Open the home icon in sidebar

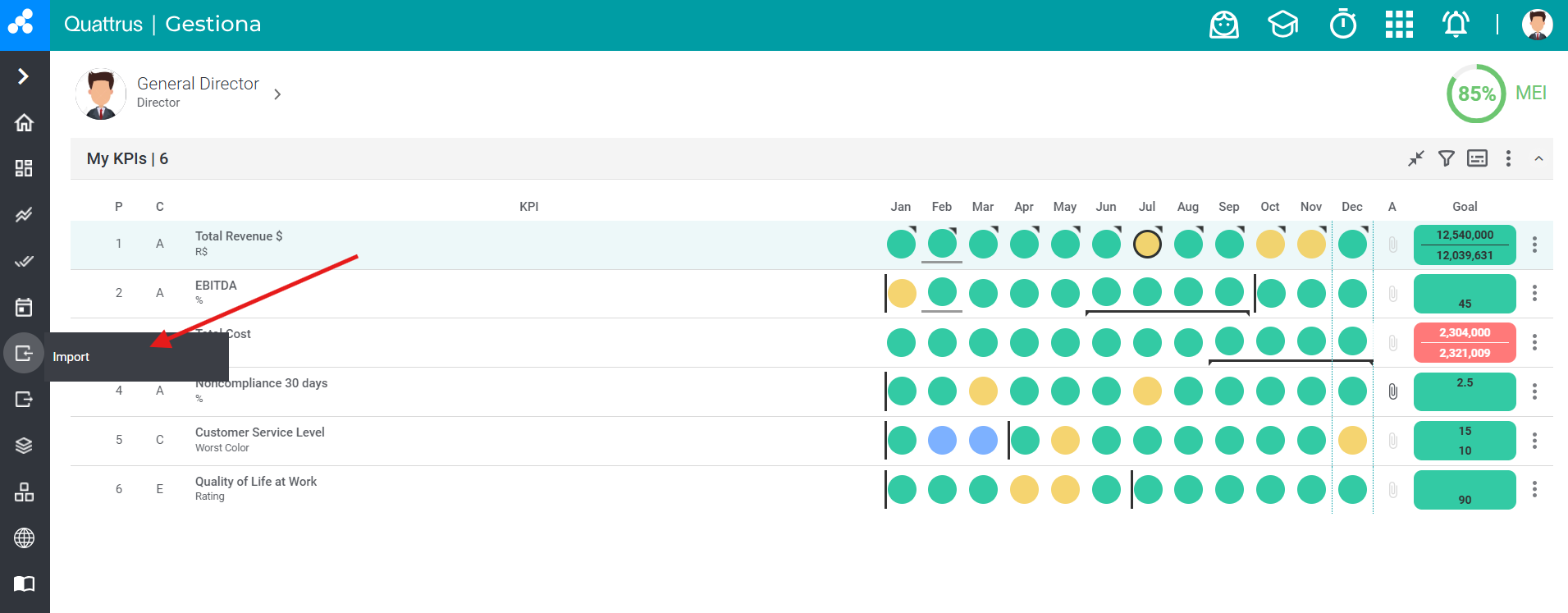click(x=24, y=123)
